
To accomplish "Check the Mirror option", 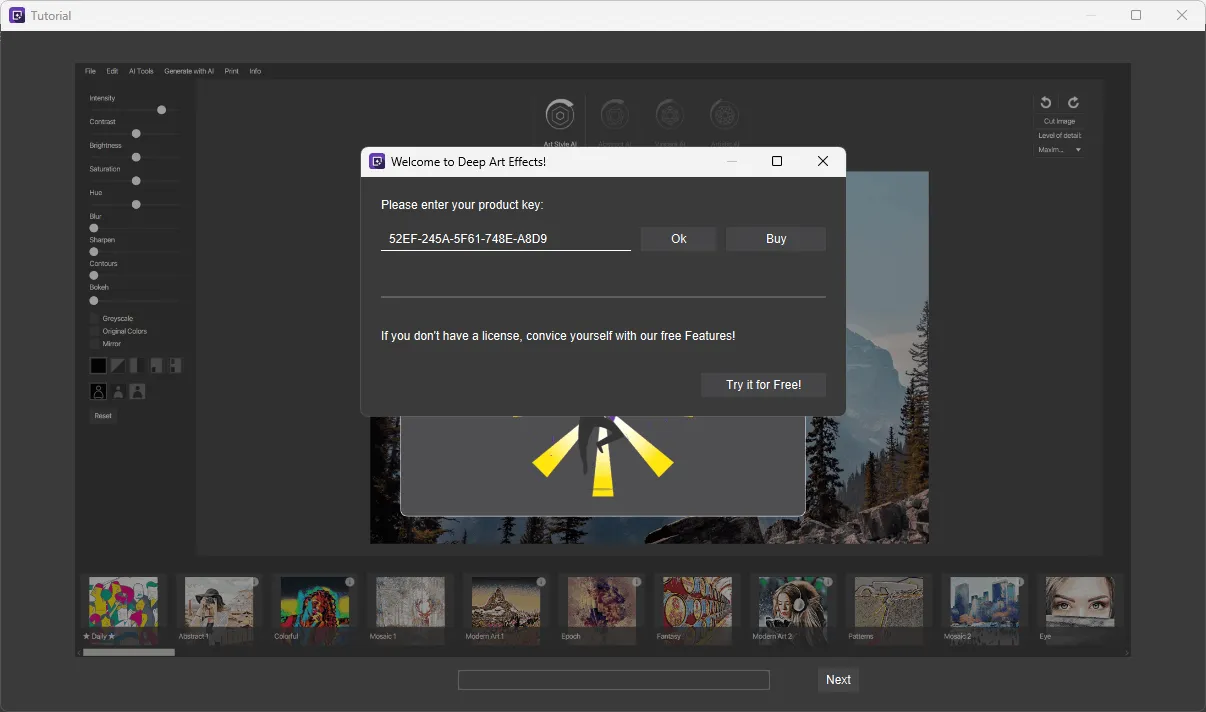I will tap(95, 343).
